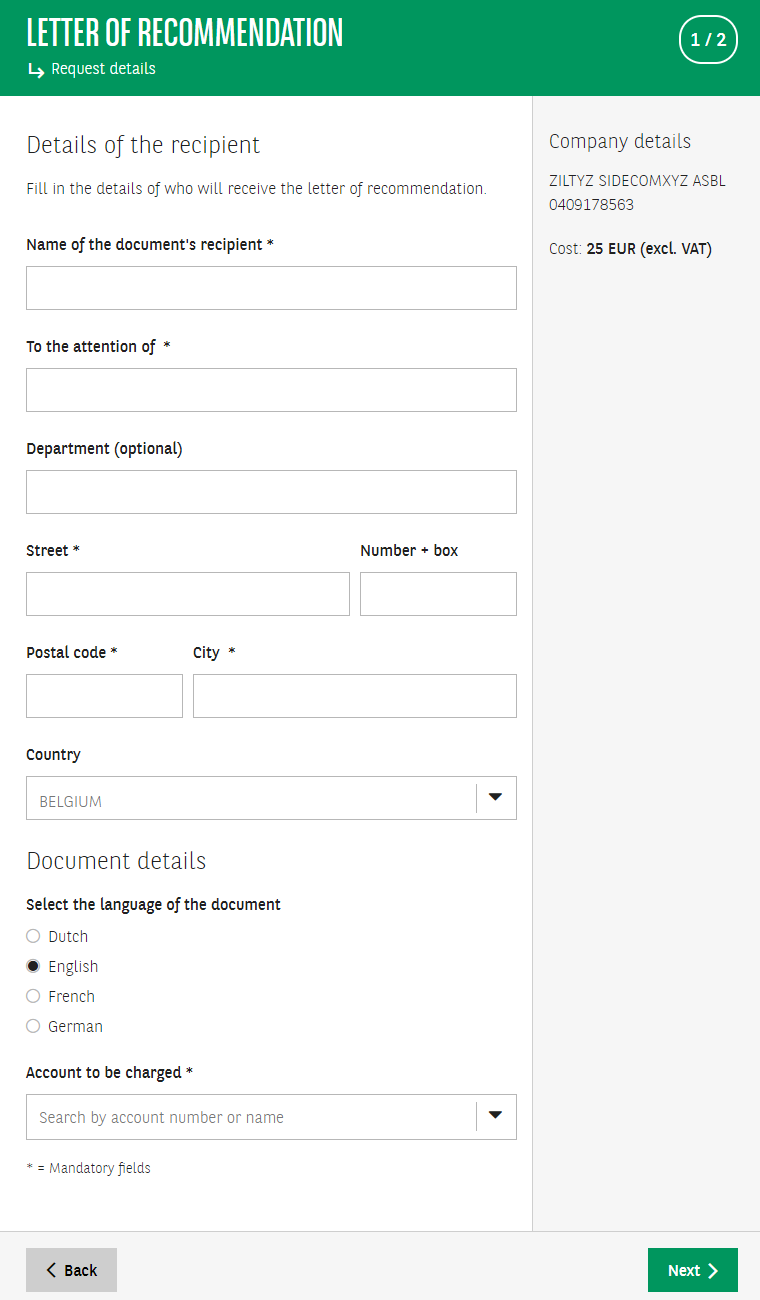Click the account search text box
Viewport: 760px width, 1300px height.
[250, 1117]
